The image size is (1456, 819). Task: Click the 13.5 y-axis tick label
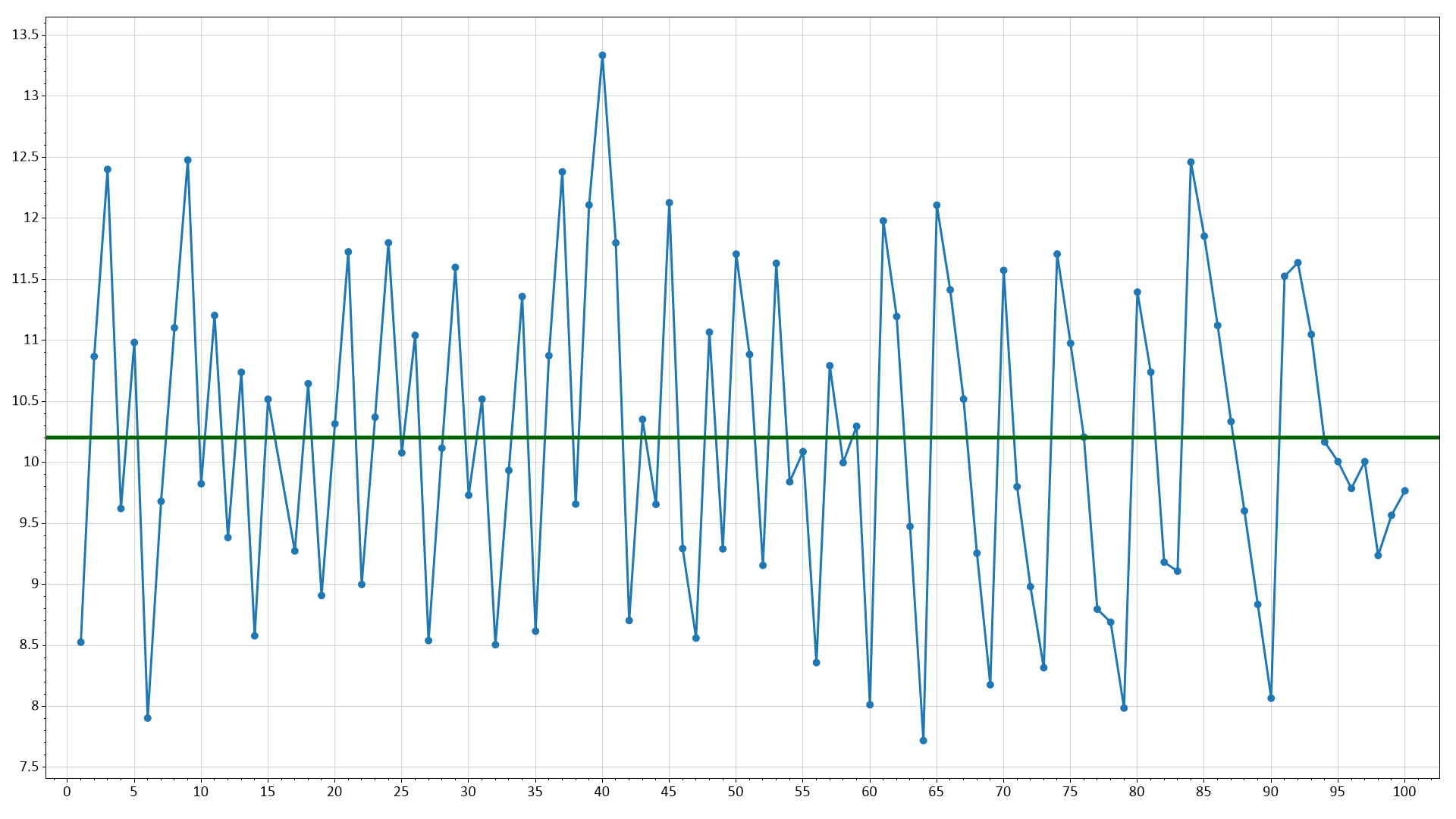pos(25,35)
